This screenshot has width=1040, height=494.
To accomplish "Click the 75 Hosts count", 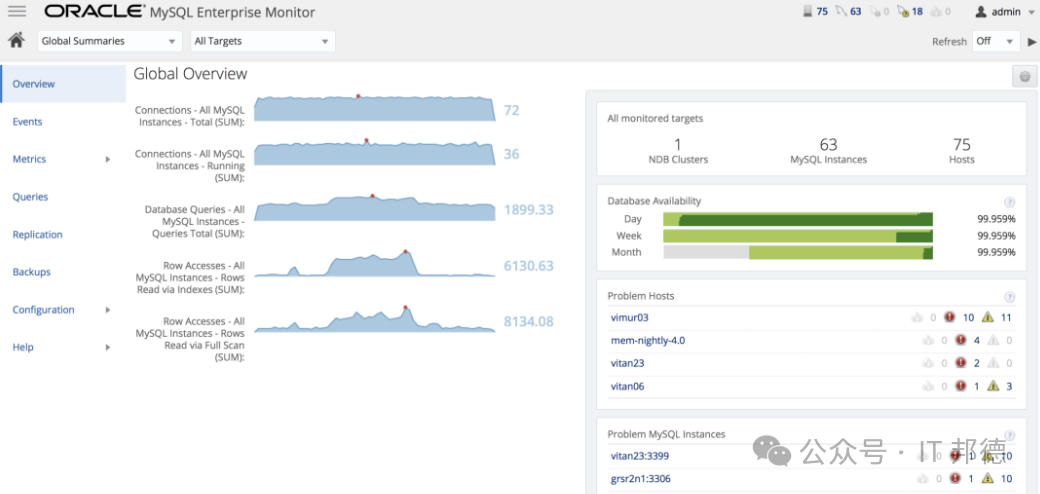I will click(x=962, y=145).
